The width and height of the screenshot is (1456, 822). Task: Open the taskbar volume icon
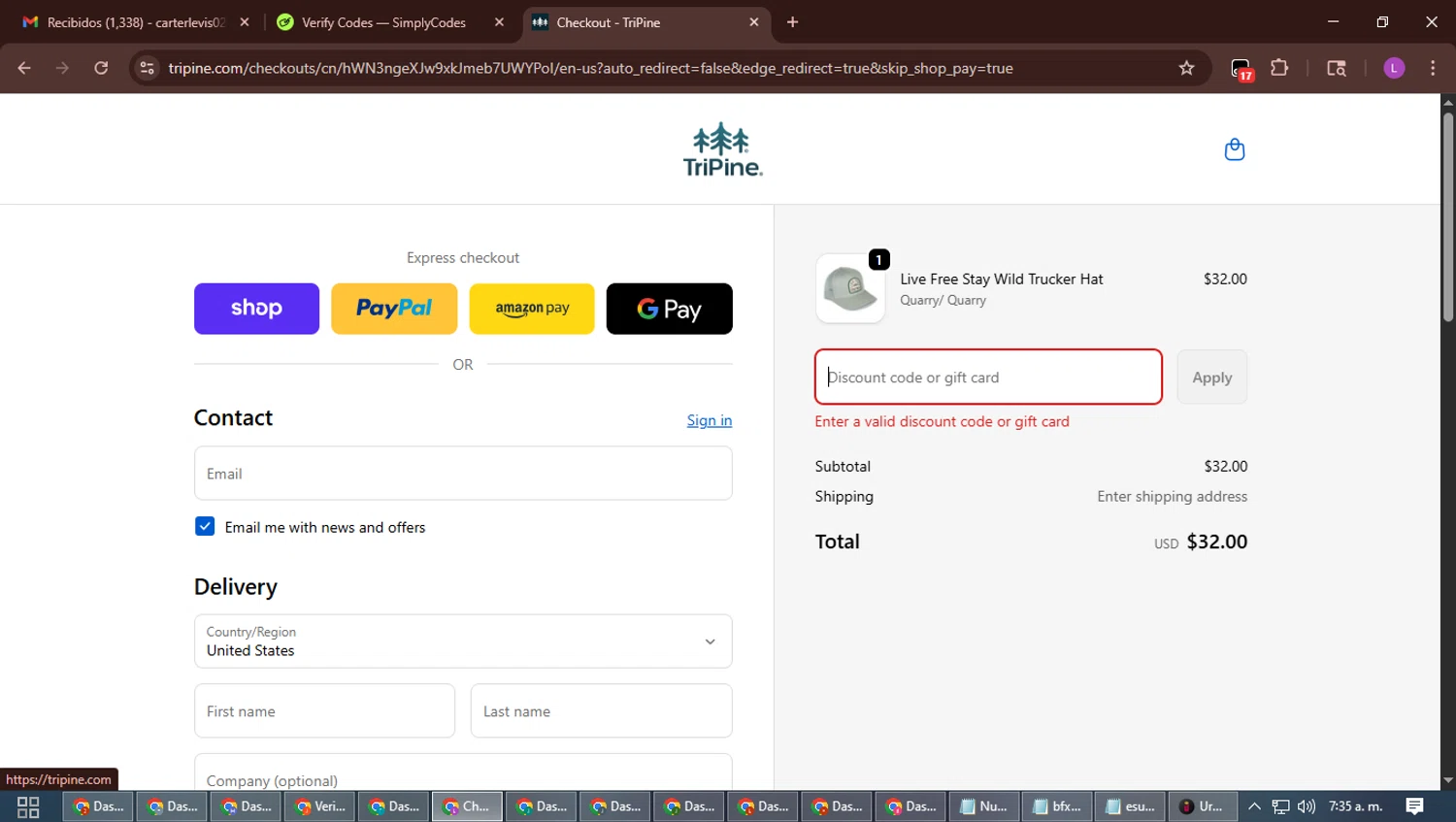[x=1306, y=806]
